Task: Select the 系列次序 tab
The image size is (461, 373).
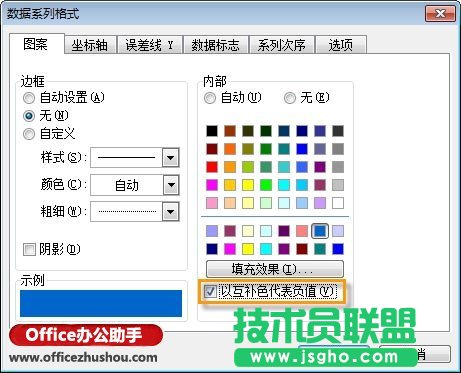Action: [x=282, y=45]
